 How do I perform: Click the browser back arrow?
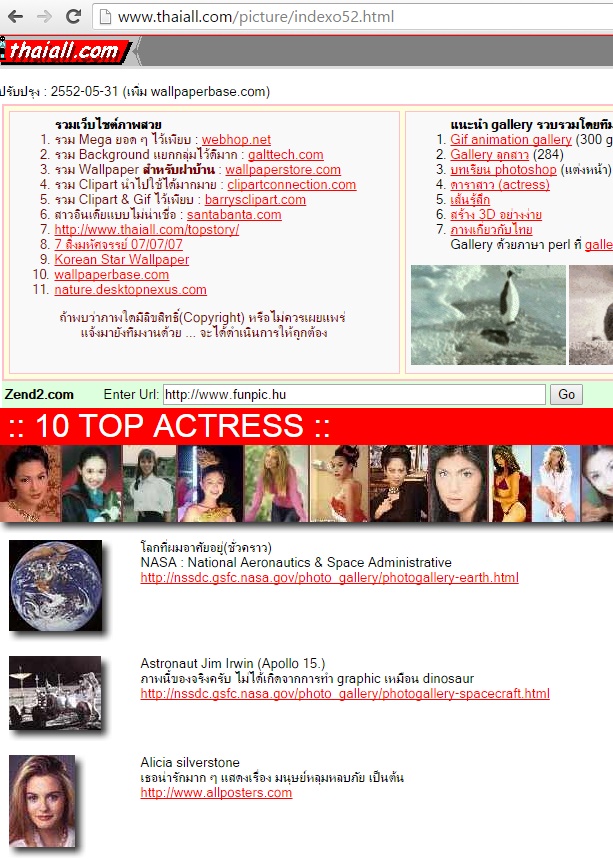click(16, 17)
